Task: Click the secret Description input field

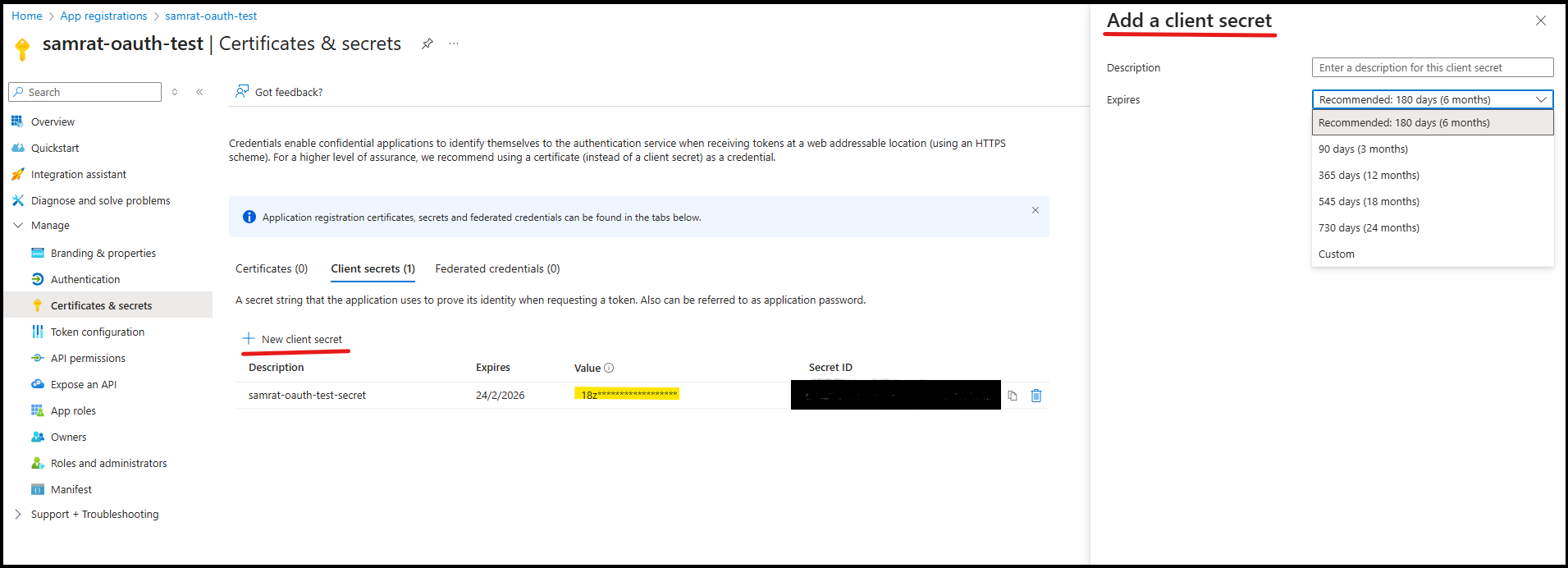Action: click(x=1433, y=67)
